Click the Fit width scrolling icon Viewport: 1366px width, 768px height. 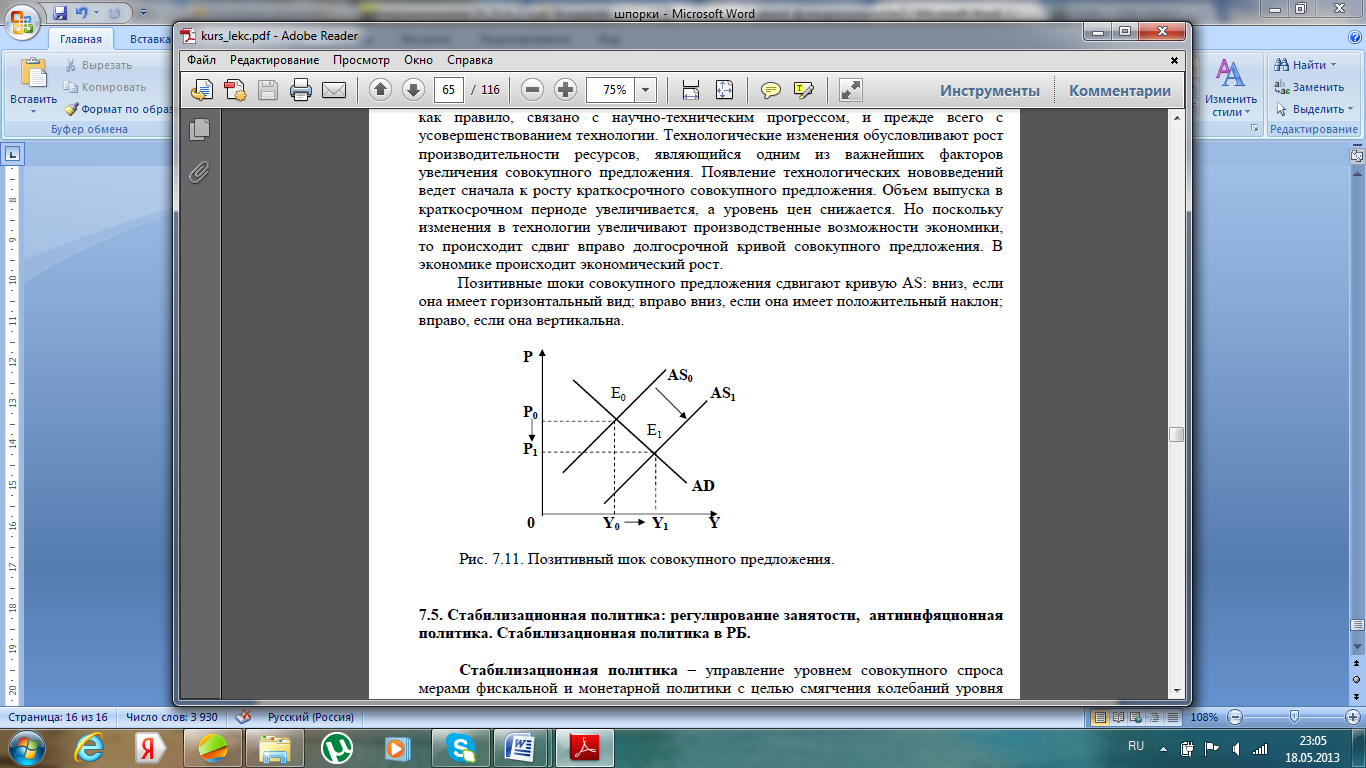pyautogui.click(x=691, y=90)
